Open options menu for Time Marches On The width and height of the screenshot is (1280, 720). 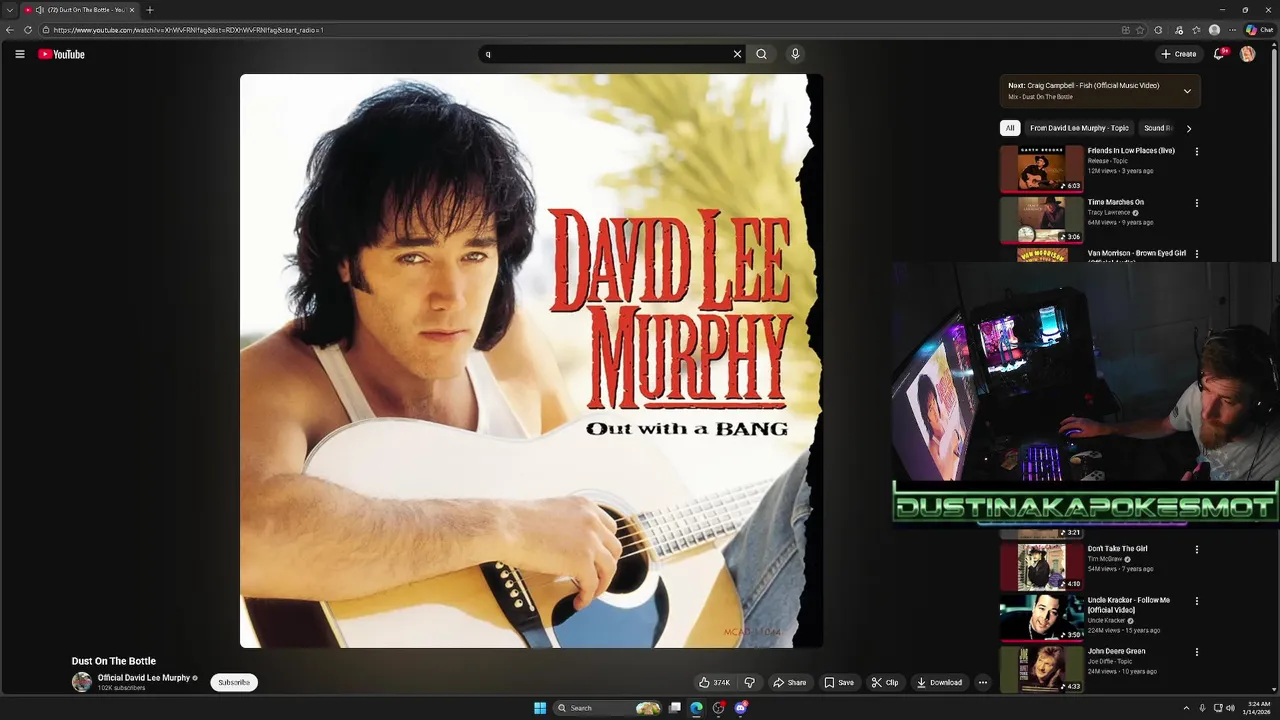coord(1196,203)
